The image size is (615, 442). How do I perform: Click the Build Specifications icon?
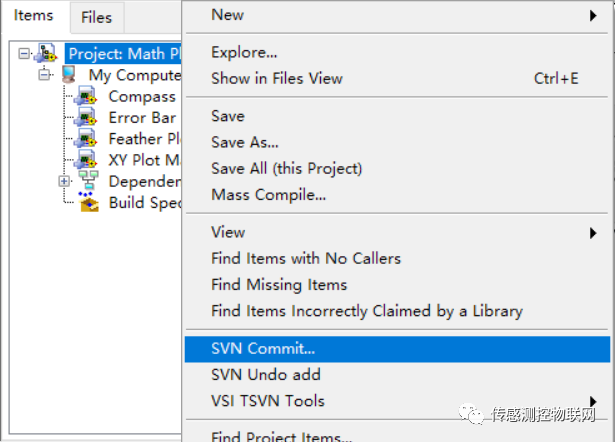pos(89,202)
